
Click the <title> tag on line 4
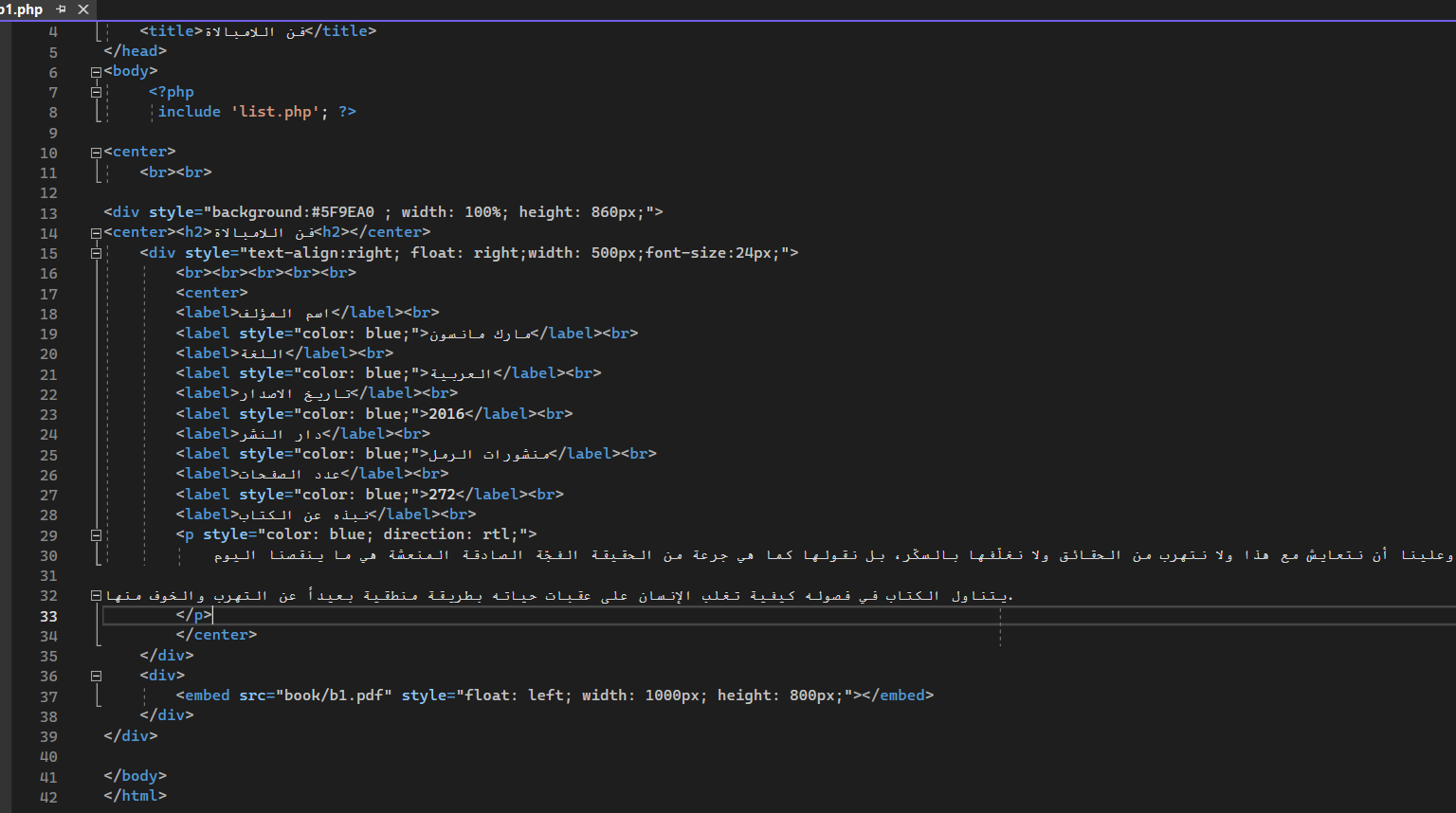(x=172, y=31)
